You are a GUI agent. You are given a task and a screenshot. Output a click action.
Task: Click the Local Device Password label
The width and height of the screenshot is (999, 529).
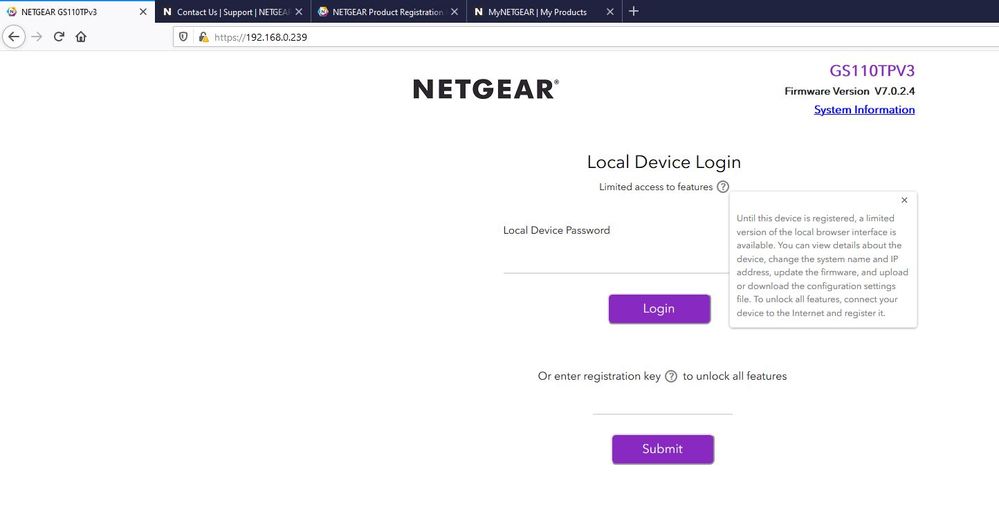point(556,230)
